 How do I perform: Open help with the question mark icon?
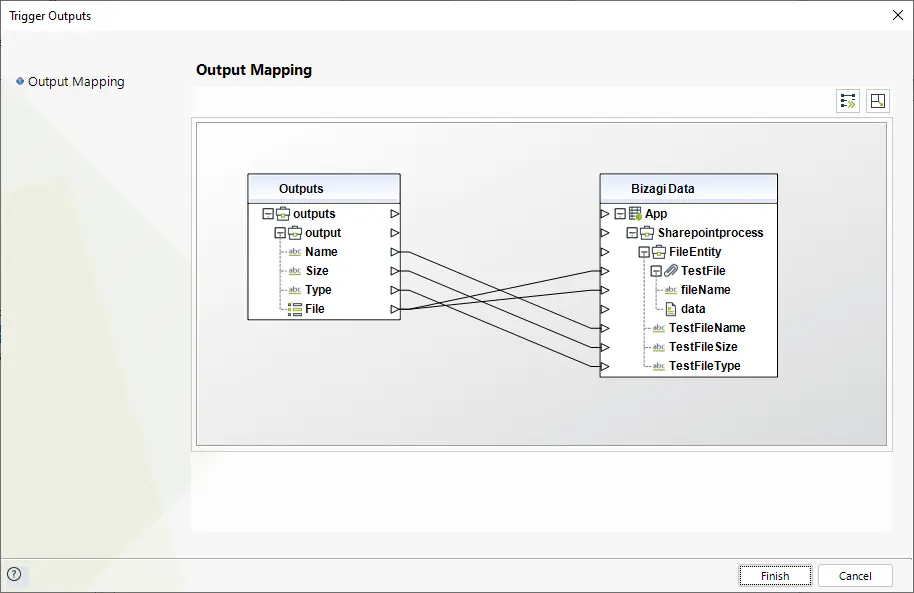tap(14, 574)
